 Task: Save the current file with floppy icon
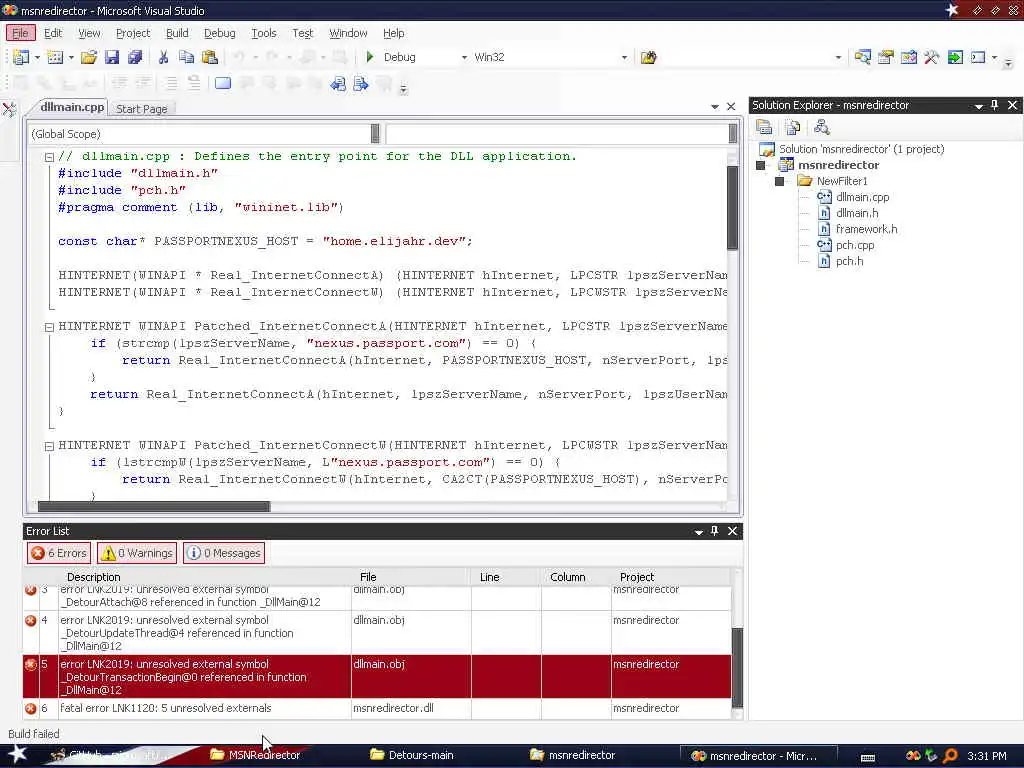tap(112, 57)
